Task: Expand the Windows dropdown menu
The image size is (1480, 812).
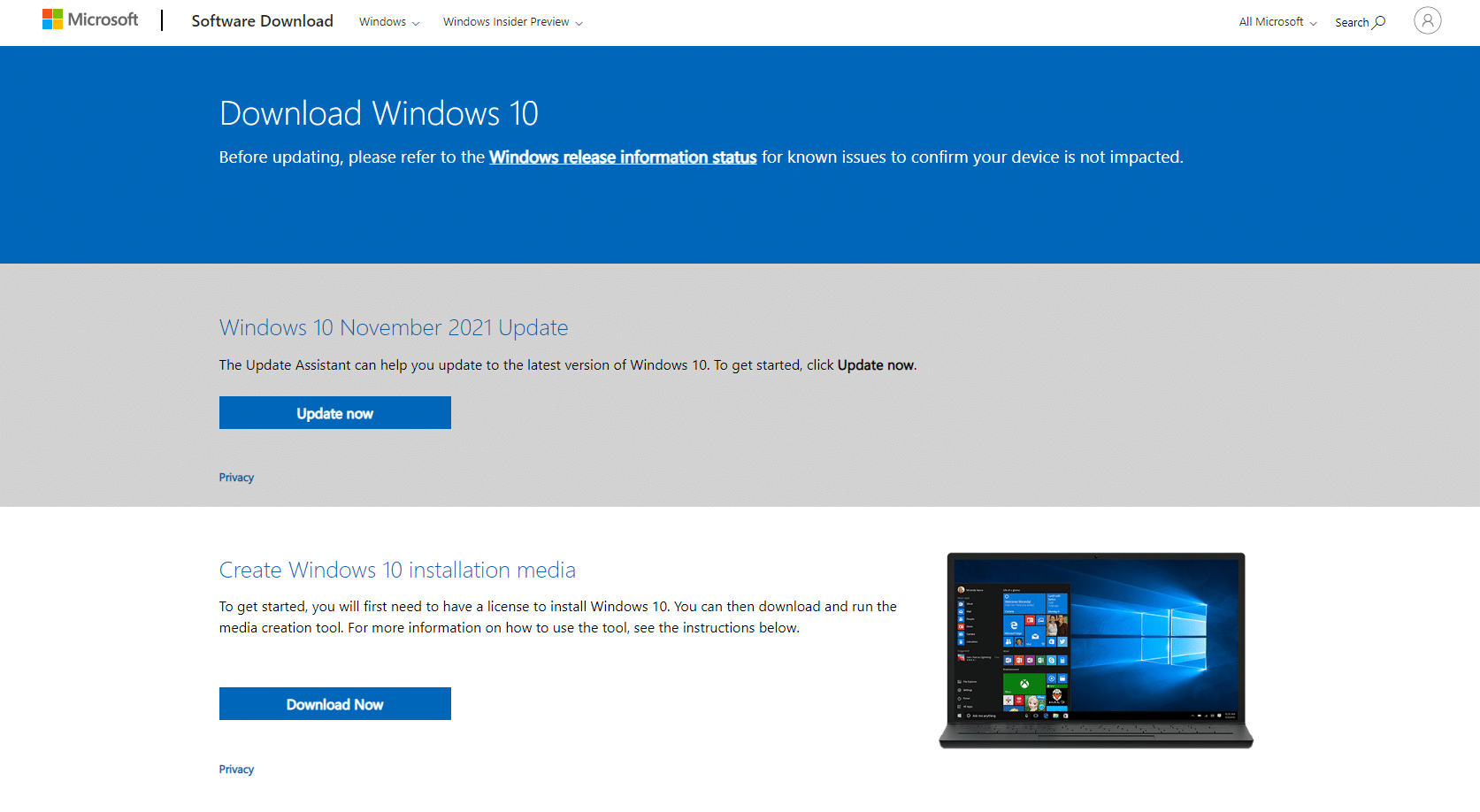Action: (388, 22)
